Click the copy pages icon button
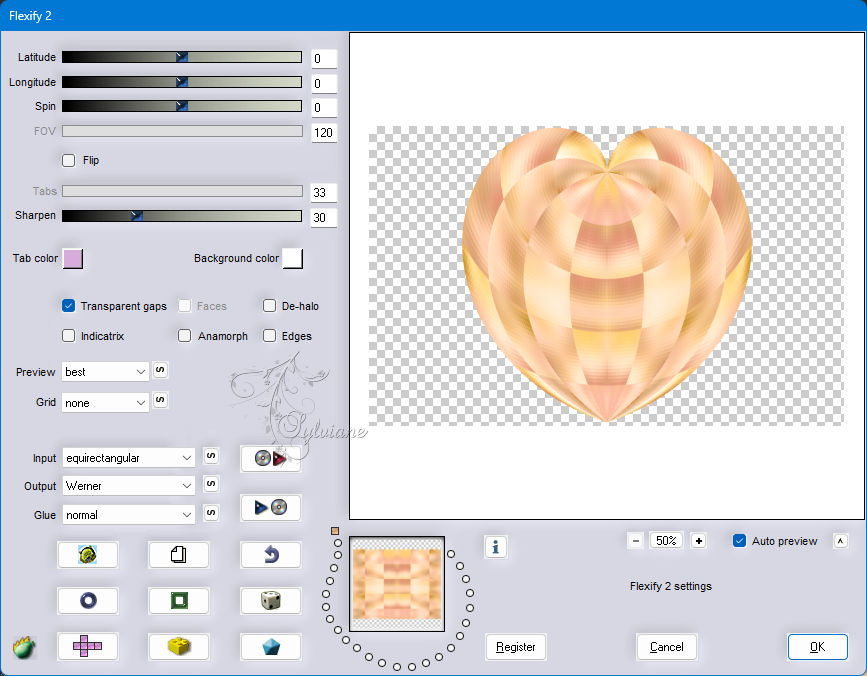Screen dimensions: 867x676 (179, 554)
